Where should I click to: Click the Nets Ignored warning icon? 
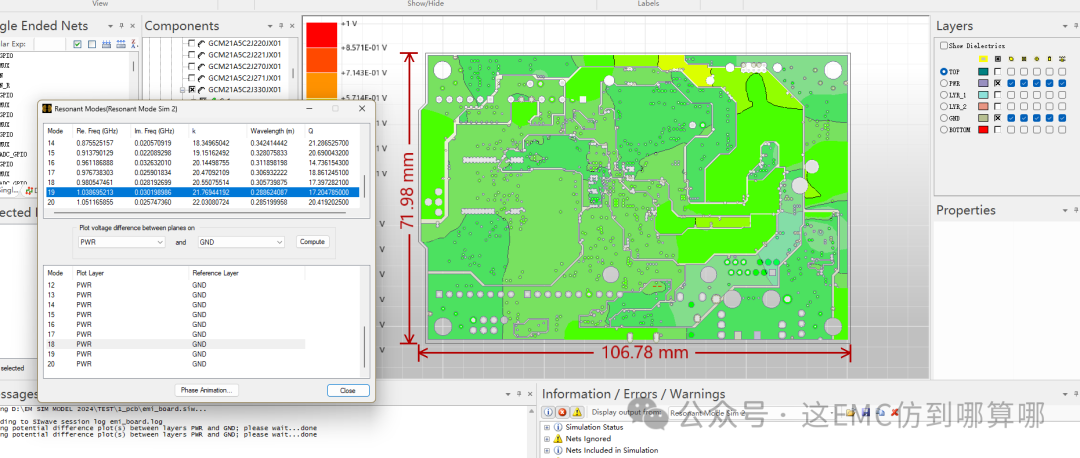click(558, 439)
